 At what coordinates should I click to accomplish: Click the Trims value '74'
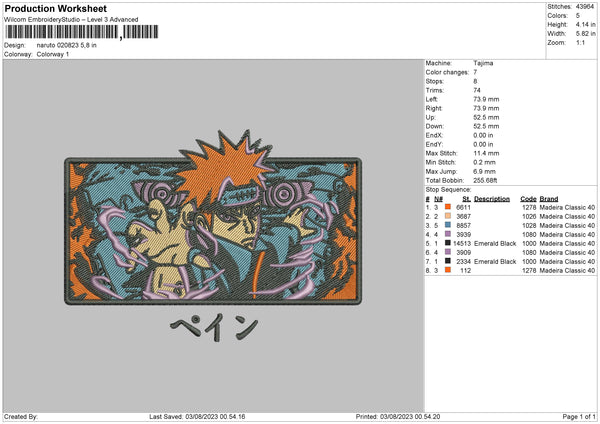point(477,90)
